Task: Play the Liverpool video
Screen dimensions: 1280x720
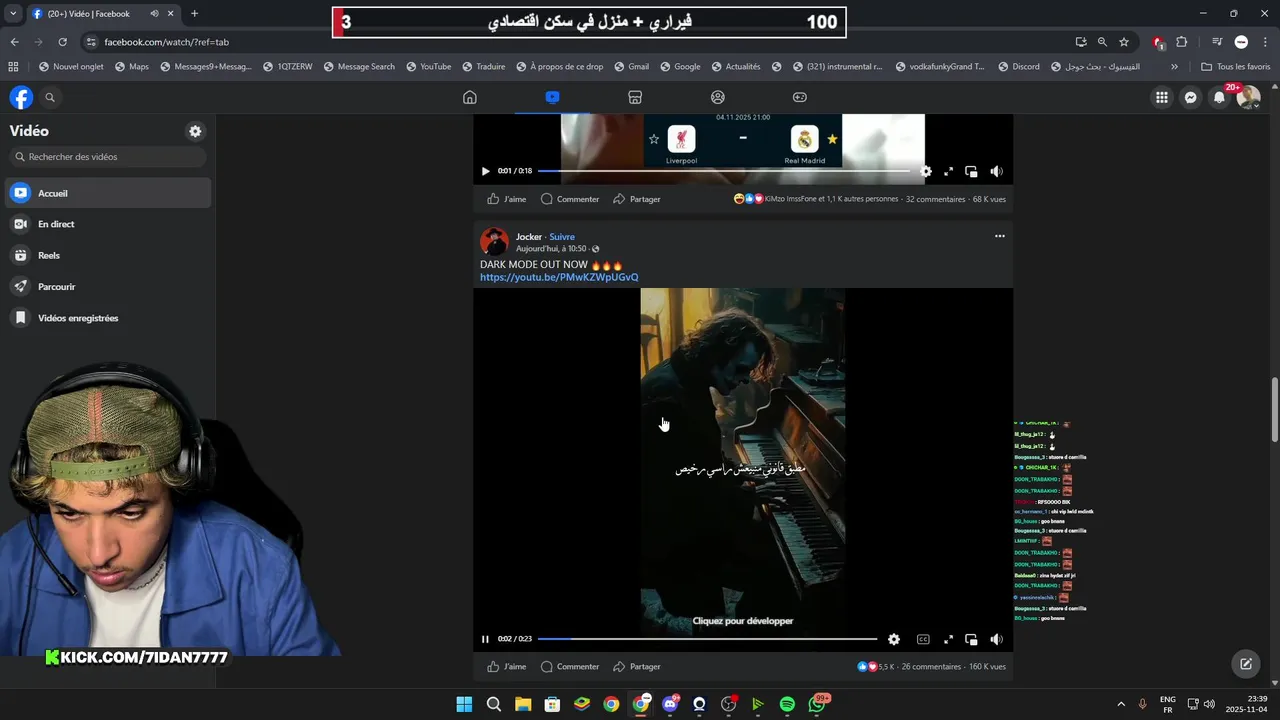Action: point(485,171)
